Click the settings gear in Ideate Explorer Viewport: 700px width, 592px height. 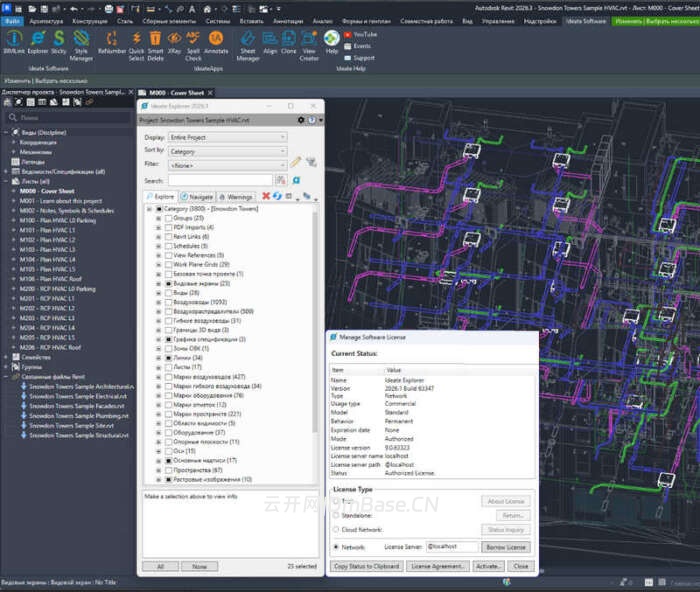[301, 120]
